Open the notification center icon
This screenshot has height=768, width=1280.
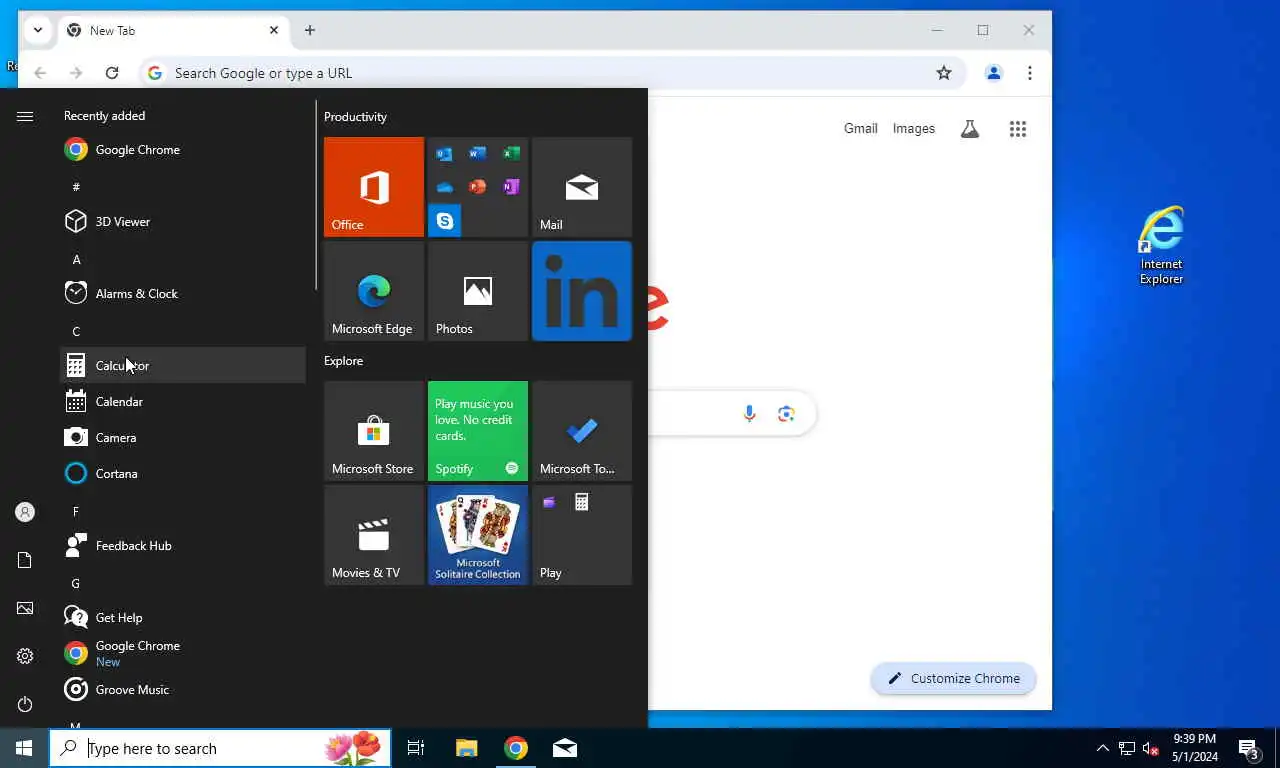[1249, 748]
